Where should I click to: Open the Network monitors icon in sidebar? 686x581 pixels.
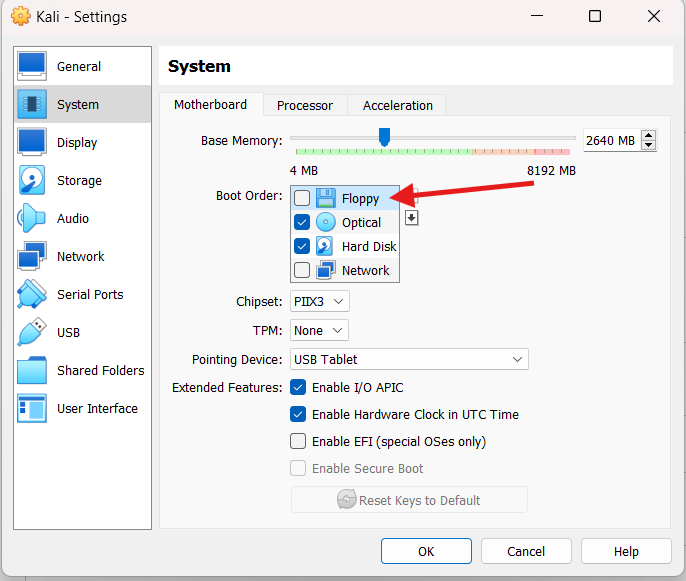click(x=32, y=256)
